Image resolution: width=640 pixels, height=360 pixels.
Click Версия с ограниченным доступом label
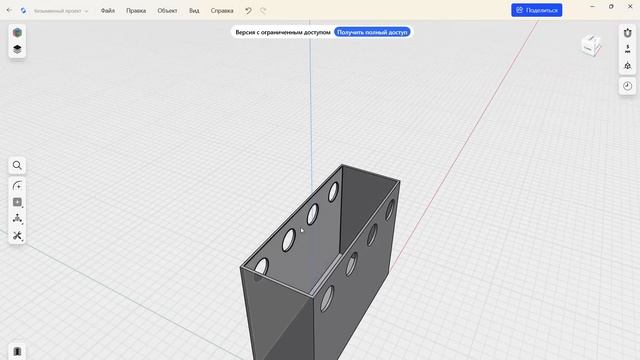(282, 32)
